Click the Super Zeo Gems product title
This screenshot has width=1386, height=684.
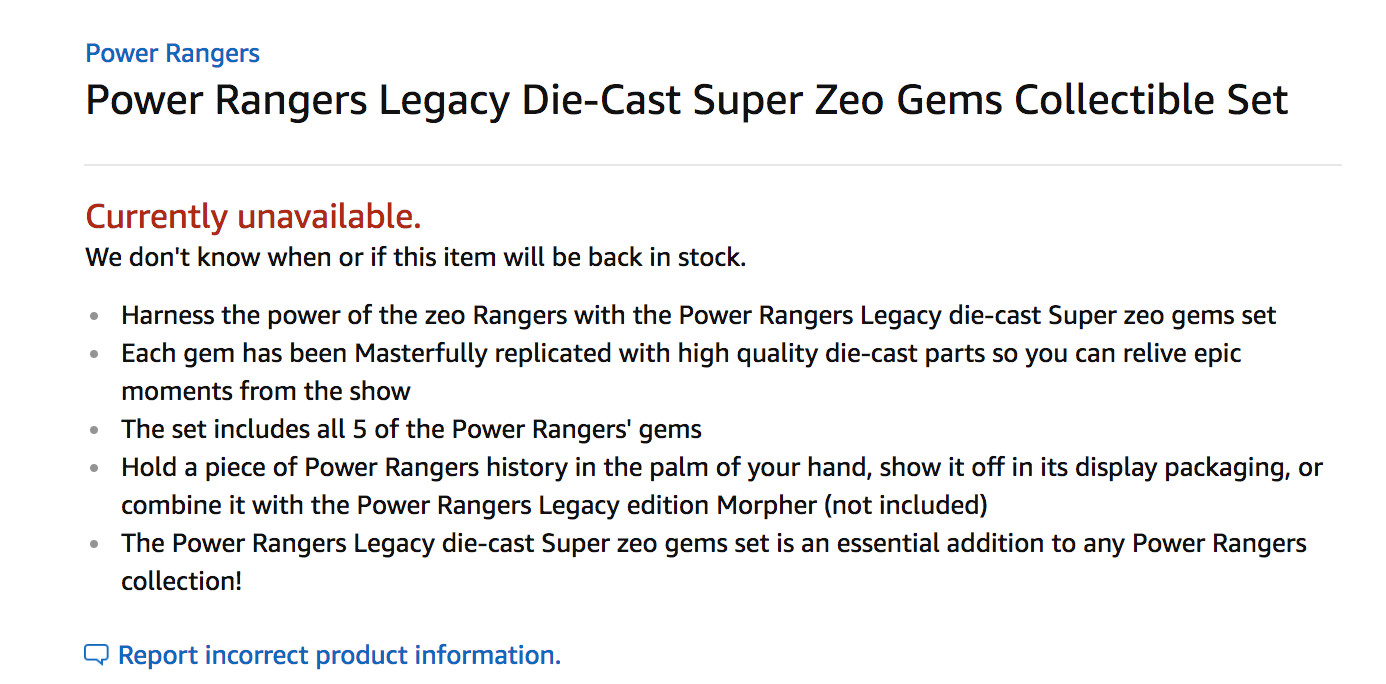pos(686,101)
